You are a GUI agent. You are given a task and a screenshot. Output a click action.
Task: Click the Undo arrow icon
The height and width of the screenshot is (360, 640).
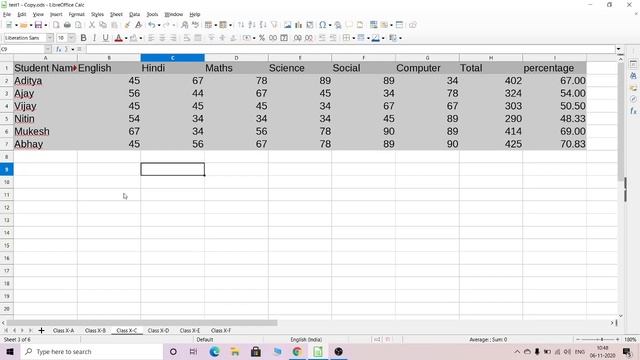click(x=151, y=25)
